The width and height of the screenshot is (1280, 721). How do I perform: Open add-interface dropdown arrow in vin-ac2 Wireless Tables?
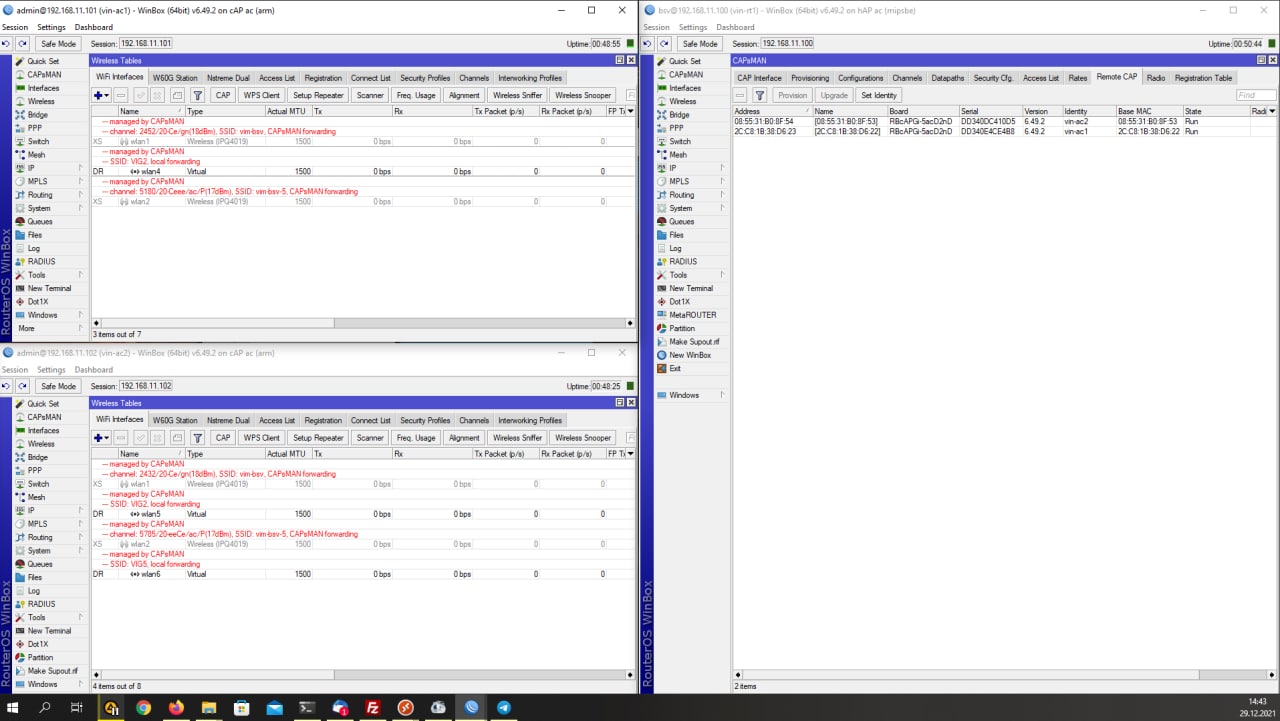107,438
